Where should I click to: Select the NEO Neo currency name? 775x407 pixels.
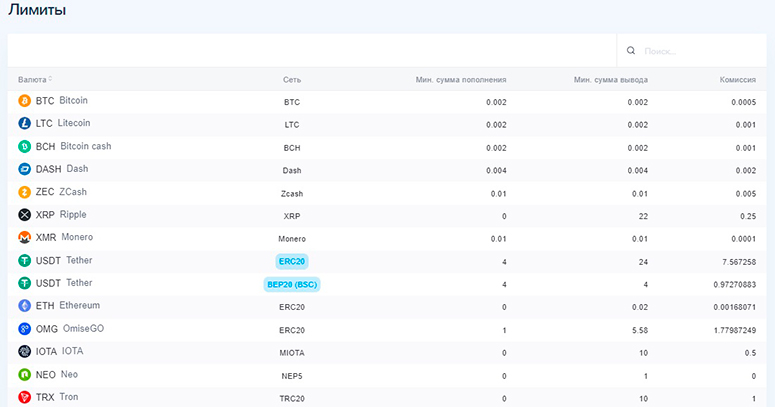tap(57, 375)
